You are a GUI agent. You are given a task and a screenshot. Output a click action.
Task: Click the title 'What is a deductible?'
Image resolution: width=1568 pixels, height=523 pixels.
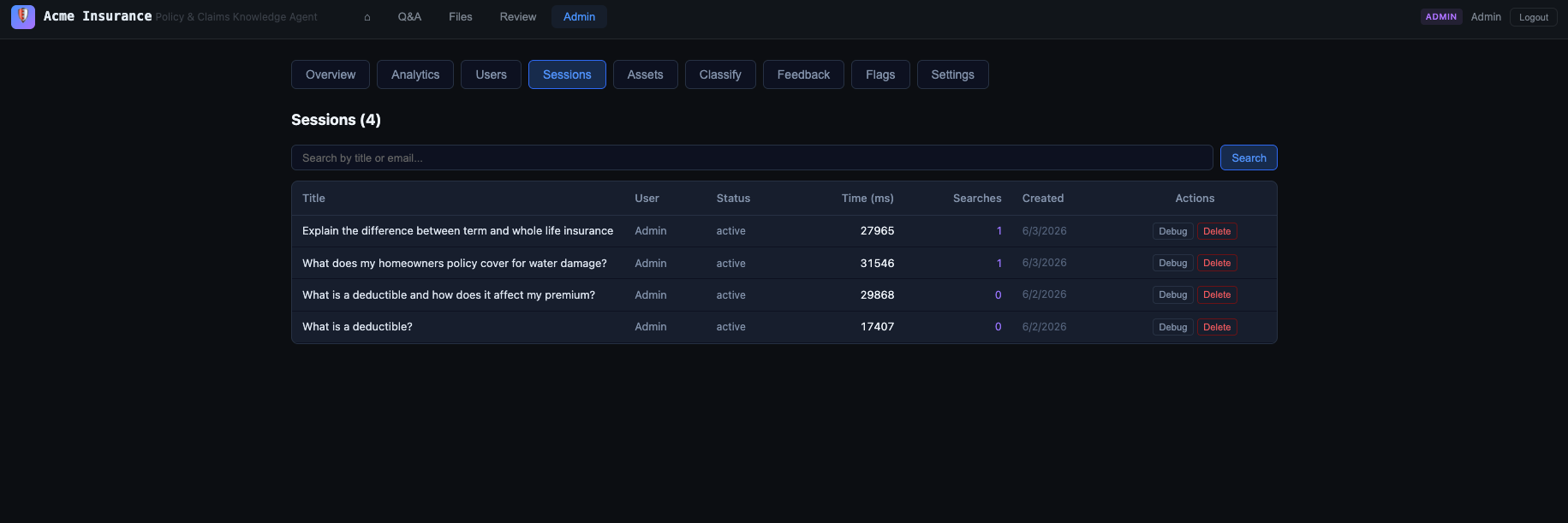357,327
